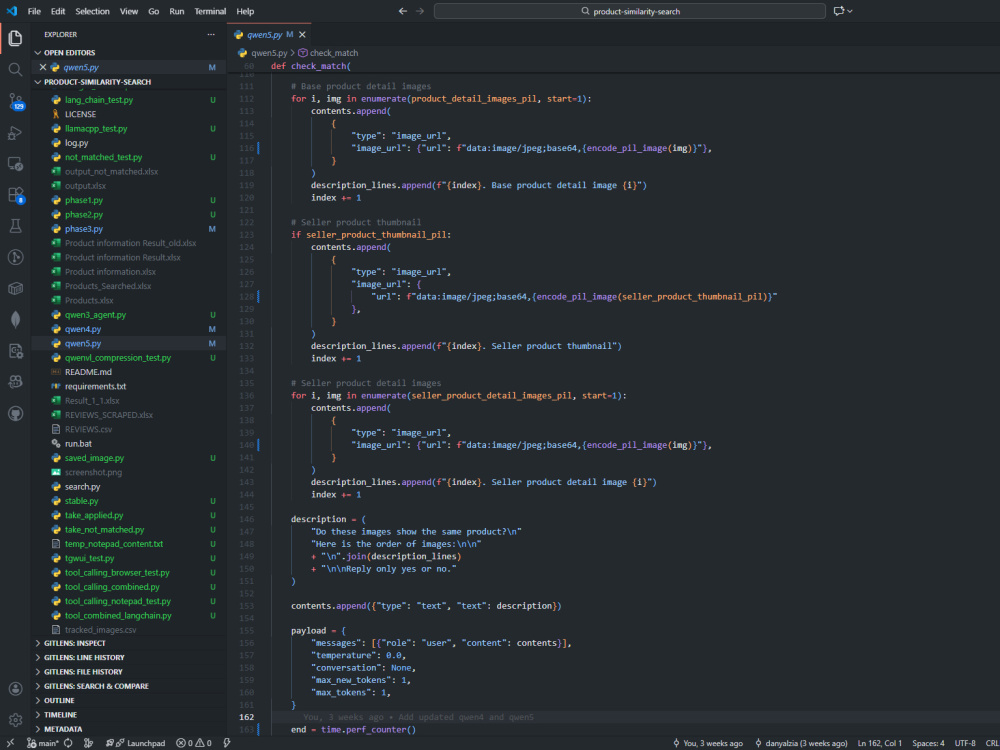Click the lightning icon in status bar
The image size is (1000, 750).
point(226,743)
